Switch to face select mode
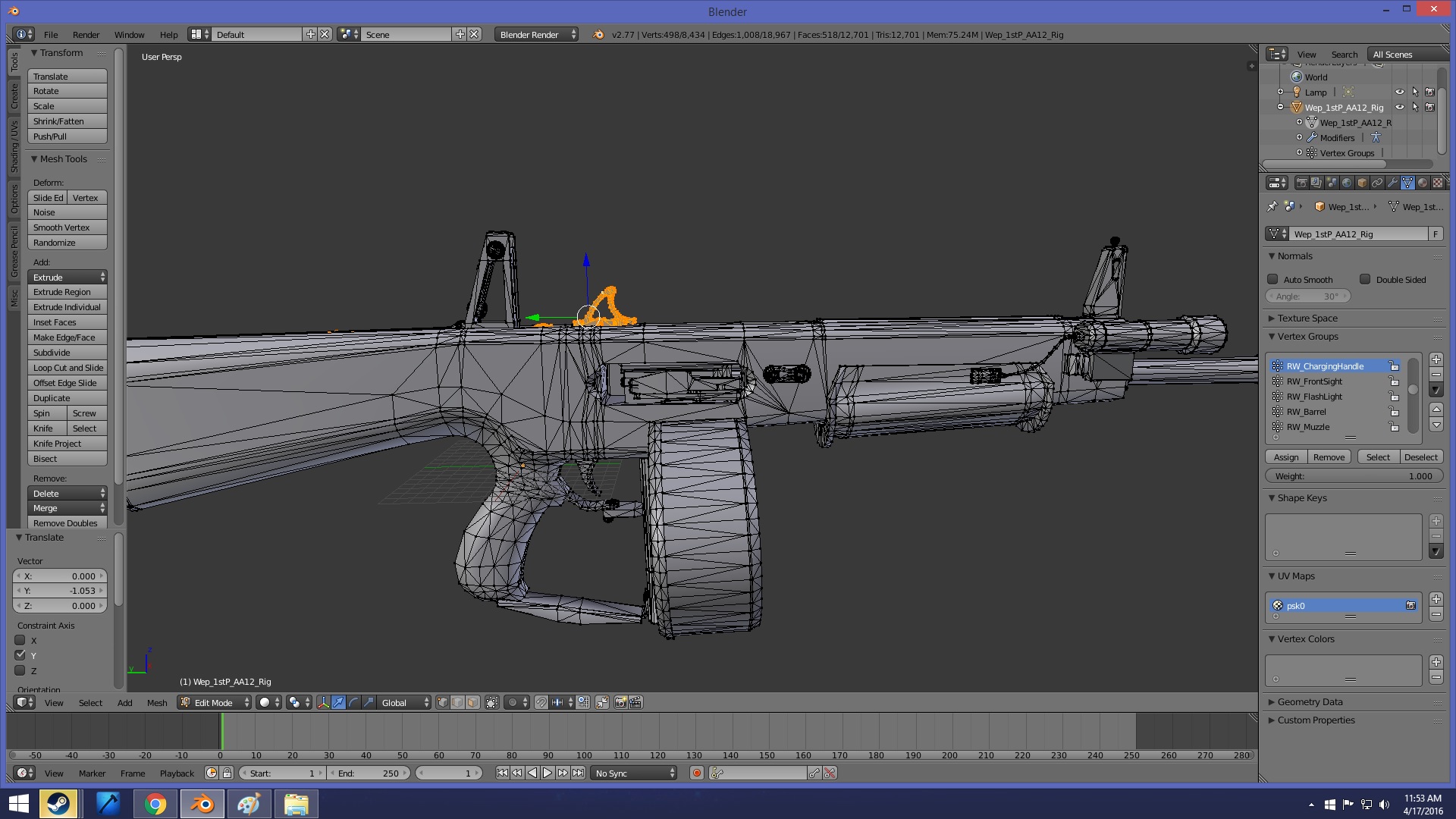This screenshot has height=819, width=1456. coord(472,702)
